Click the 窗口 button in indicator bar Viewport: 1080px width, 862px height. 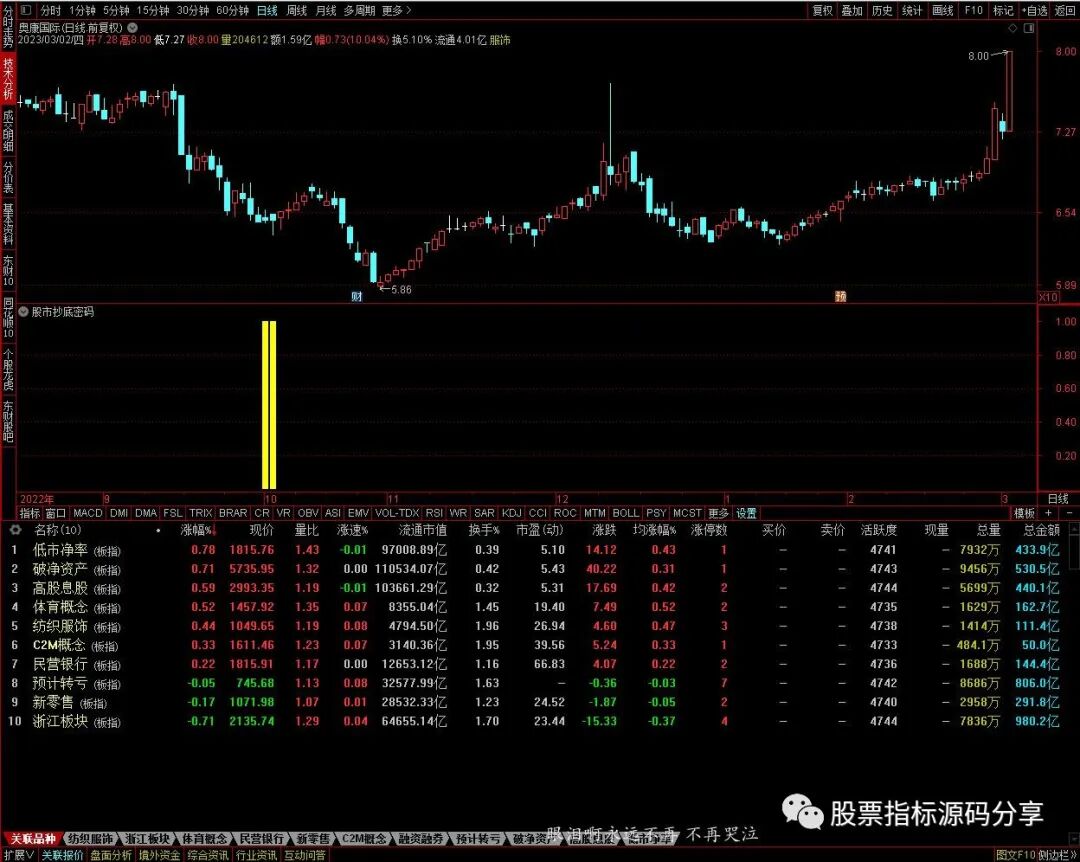(55, 513)
